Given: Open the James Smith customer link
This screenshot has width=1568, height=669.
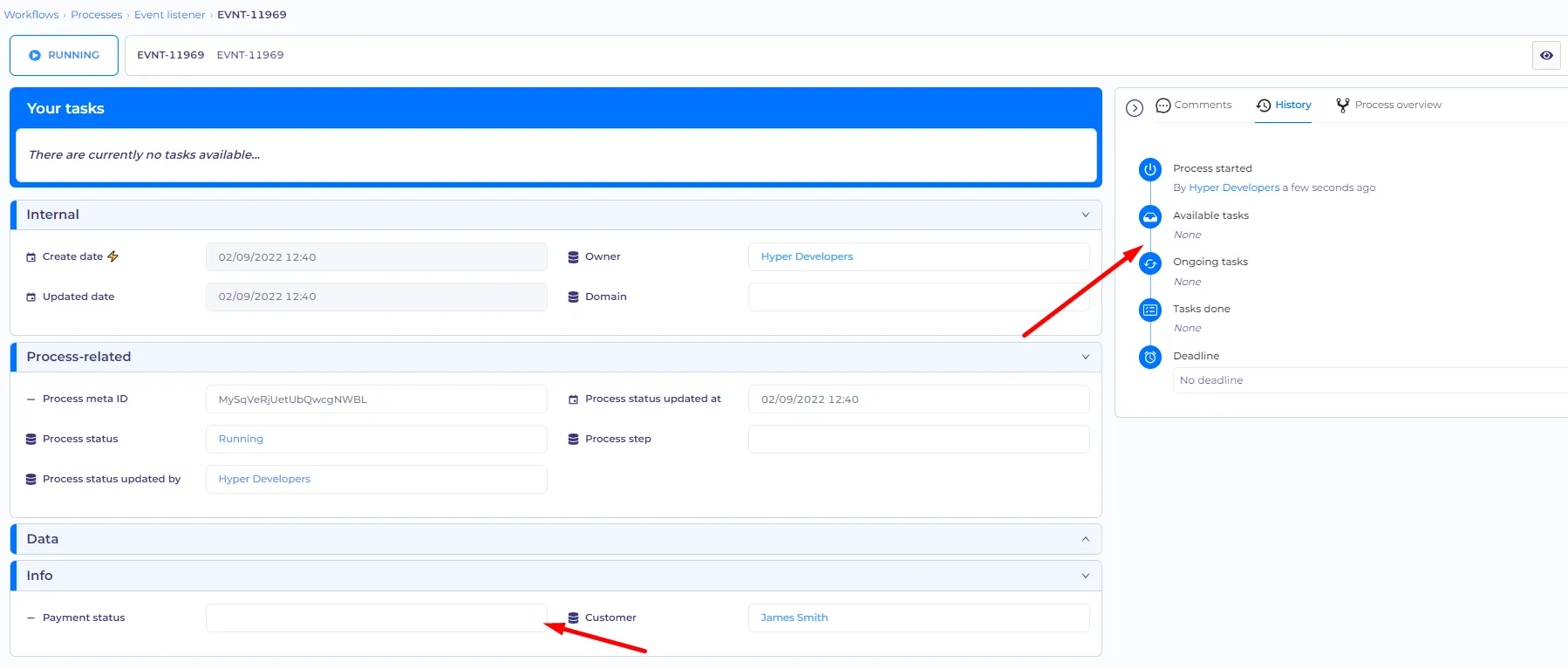Looking at the screenshot, I should [794, 618].
